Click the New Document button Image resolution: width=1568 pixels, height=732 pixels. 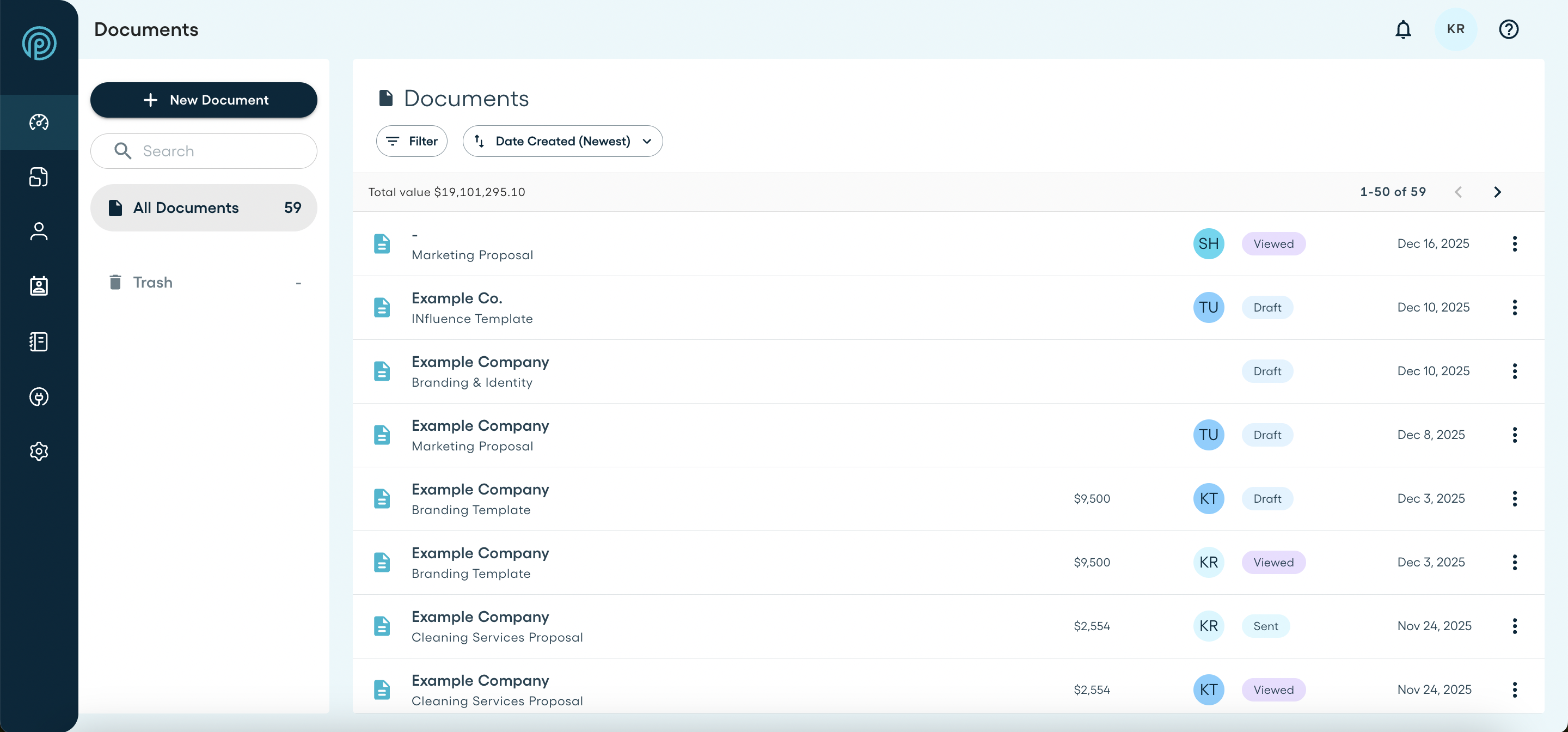[203, 100]
